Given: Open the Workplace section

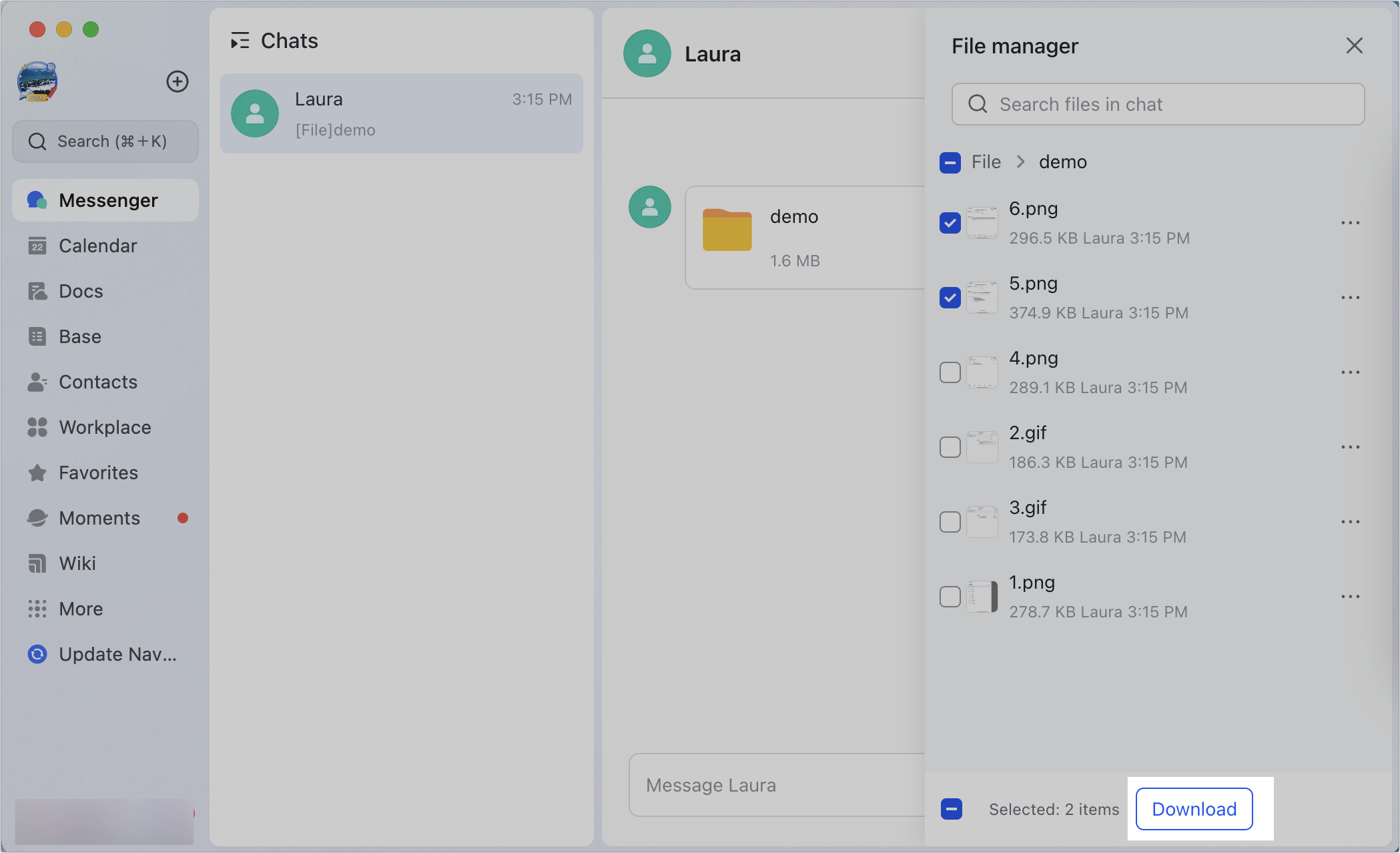Looking at the screenshot, I should pyautogui.click(x=104, y=427).
